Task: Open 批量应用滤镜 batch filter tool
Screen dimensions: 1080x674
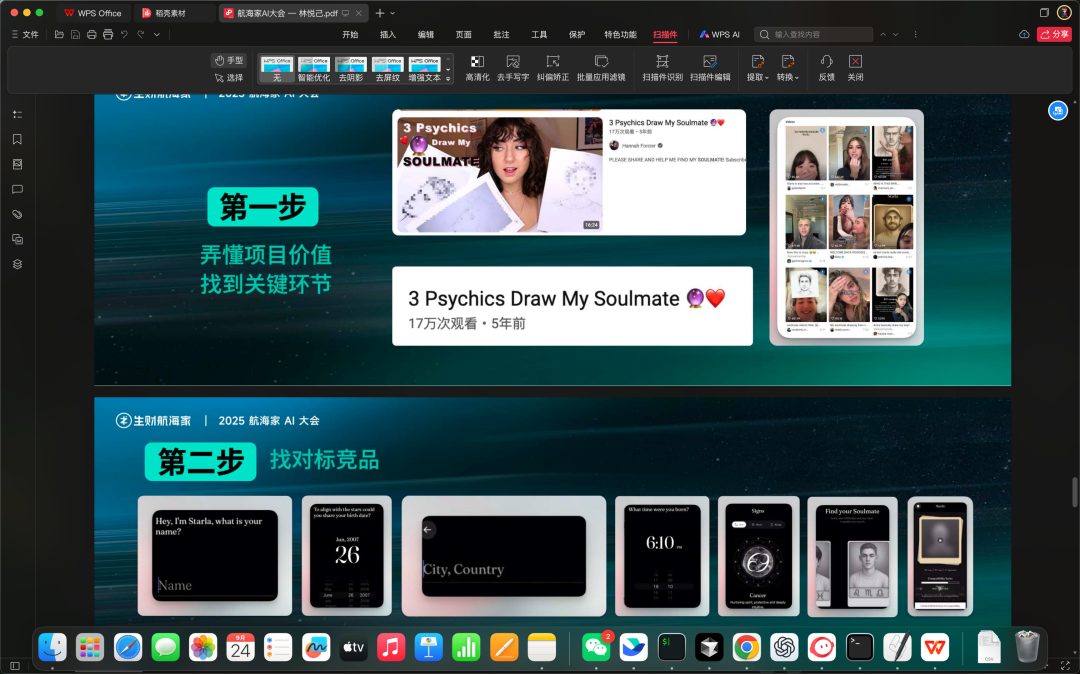Action: (x=601, y=68)
